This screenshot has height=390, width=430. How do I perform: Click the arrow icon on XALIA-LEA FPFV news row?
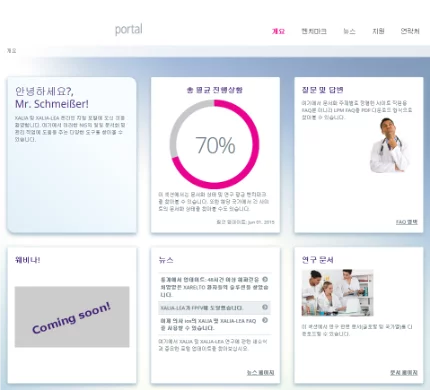(x=265, y=307)
